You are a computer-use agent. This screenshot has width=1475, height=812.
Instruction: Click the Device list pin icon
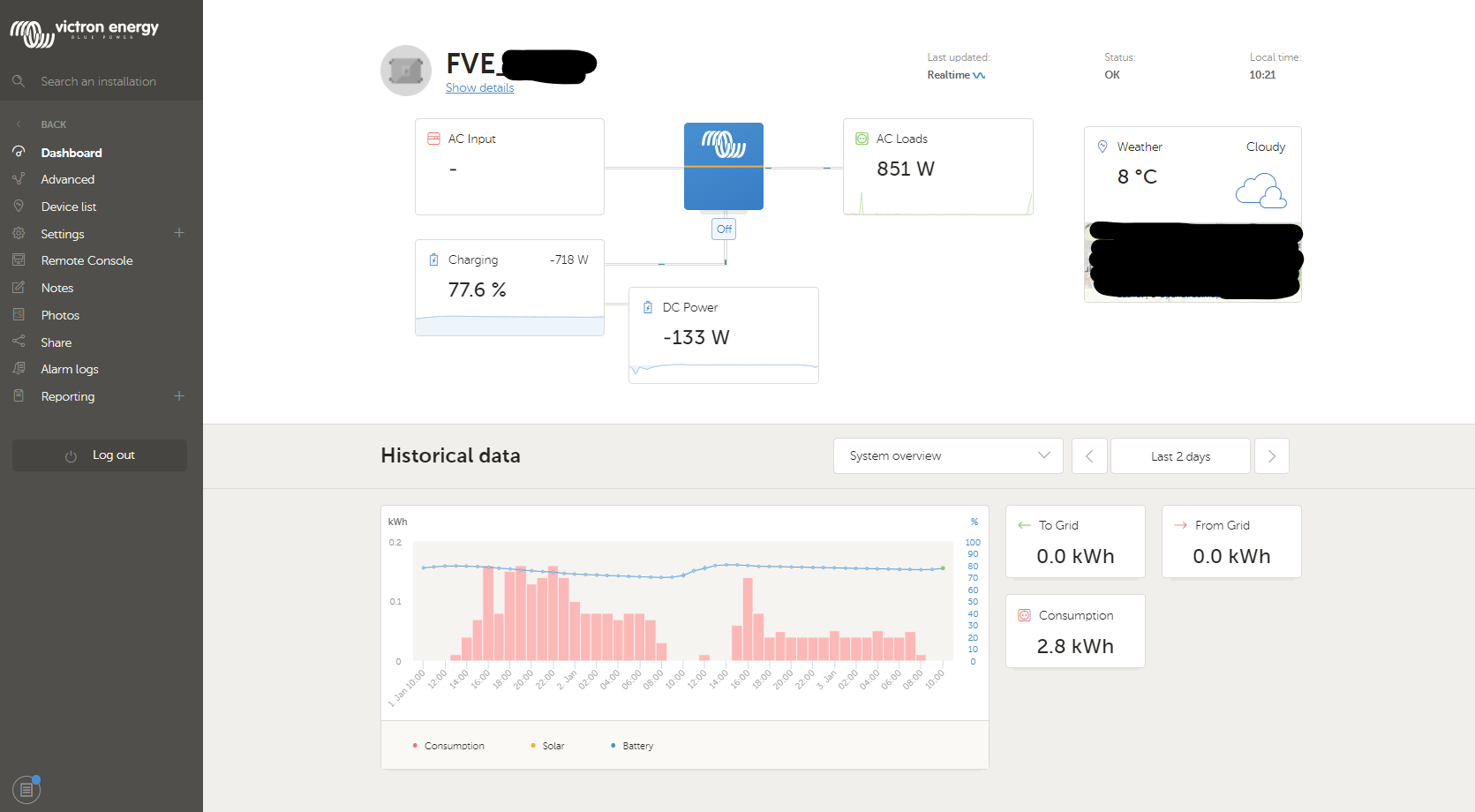(x=19, y=207)
